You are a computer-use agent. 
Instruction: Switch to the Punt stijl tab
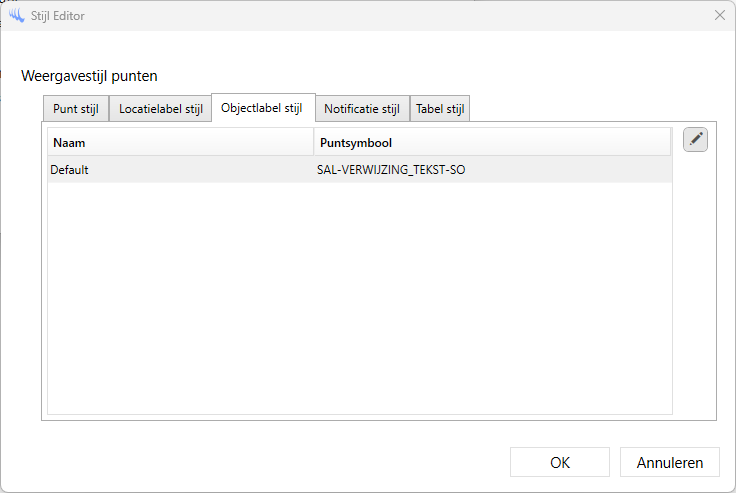click(76, 109)
